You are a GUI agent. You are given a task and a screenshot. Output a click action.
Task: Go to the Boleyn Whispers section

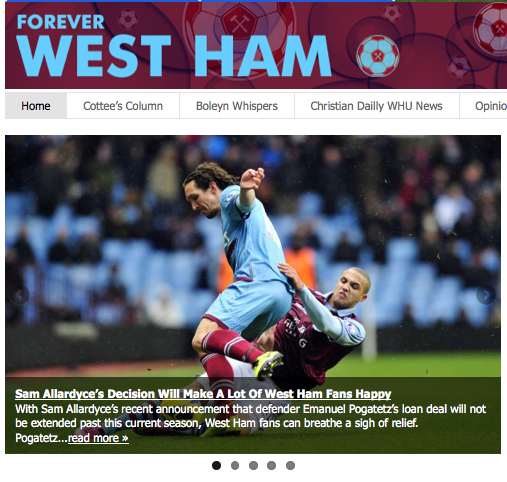[x=237, y=106]
